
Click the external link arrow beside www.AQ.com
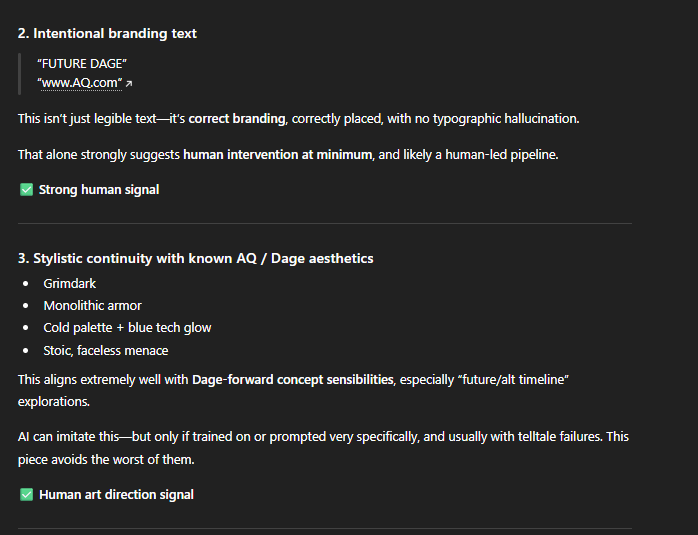pos(129,84)
